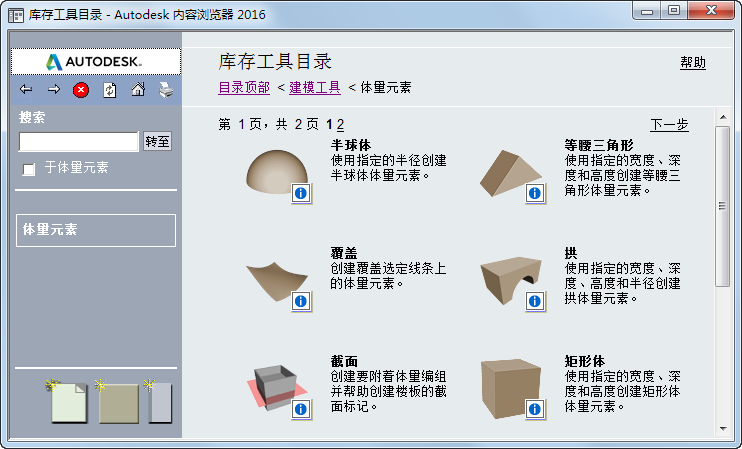This screenshot has height=449, width=742.
Task: Click the window title bar app icon
Action: coord(16,15)
